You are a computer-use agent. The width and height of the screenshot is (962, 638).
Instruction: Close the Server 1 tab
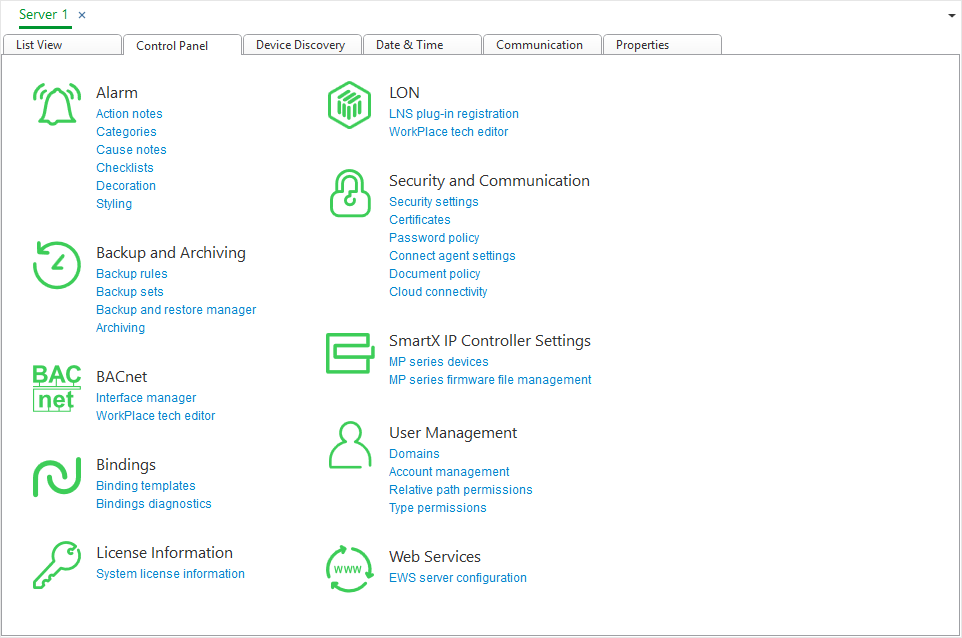coord(82,15)
